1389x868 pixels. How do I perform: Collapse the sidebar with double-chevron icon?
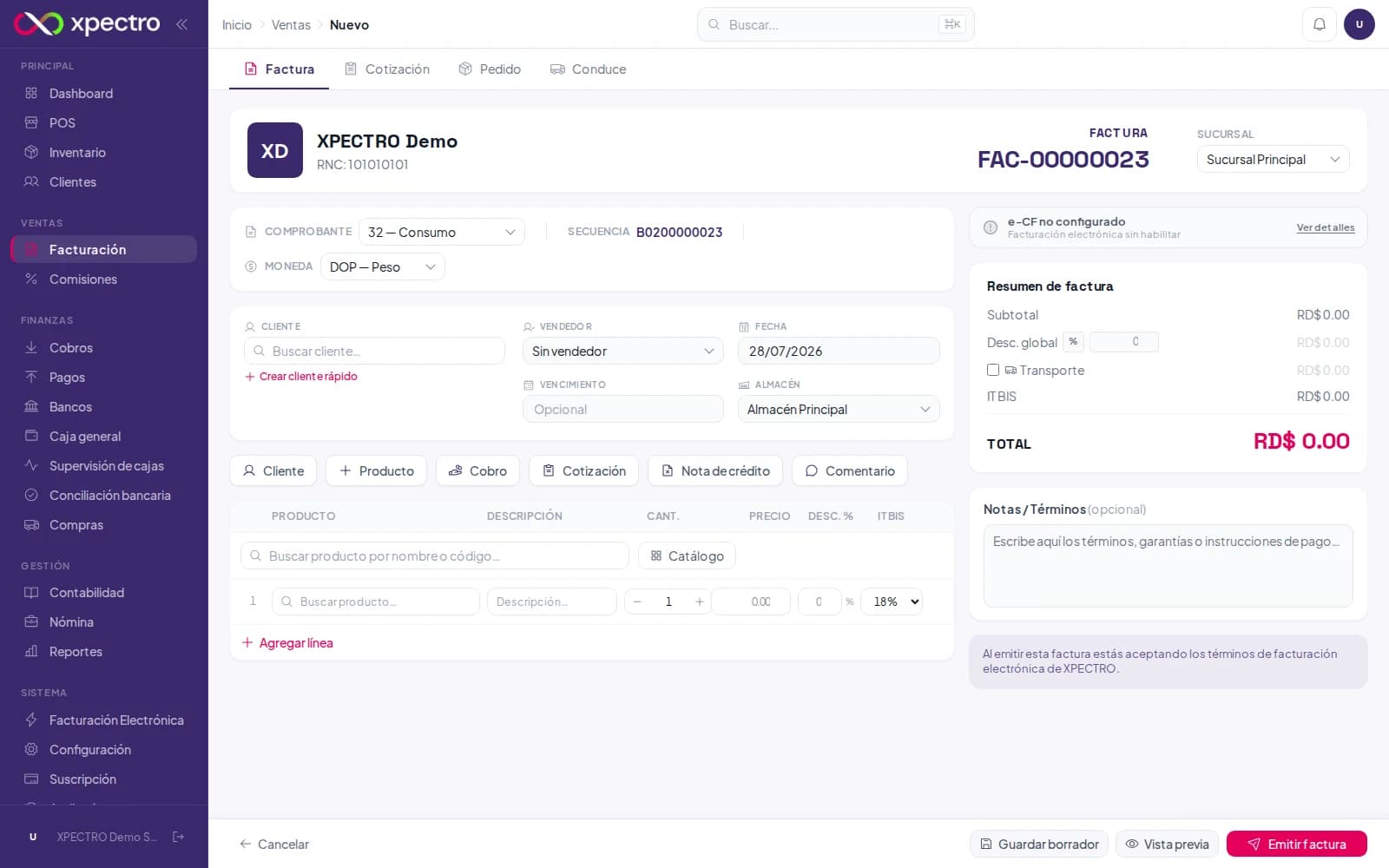click(181, 24)
